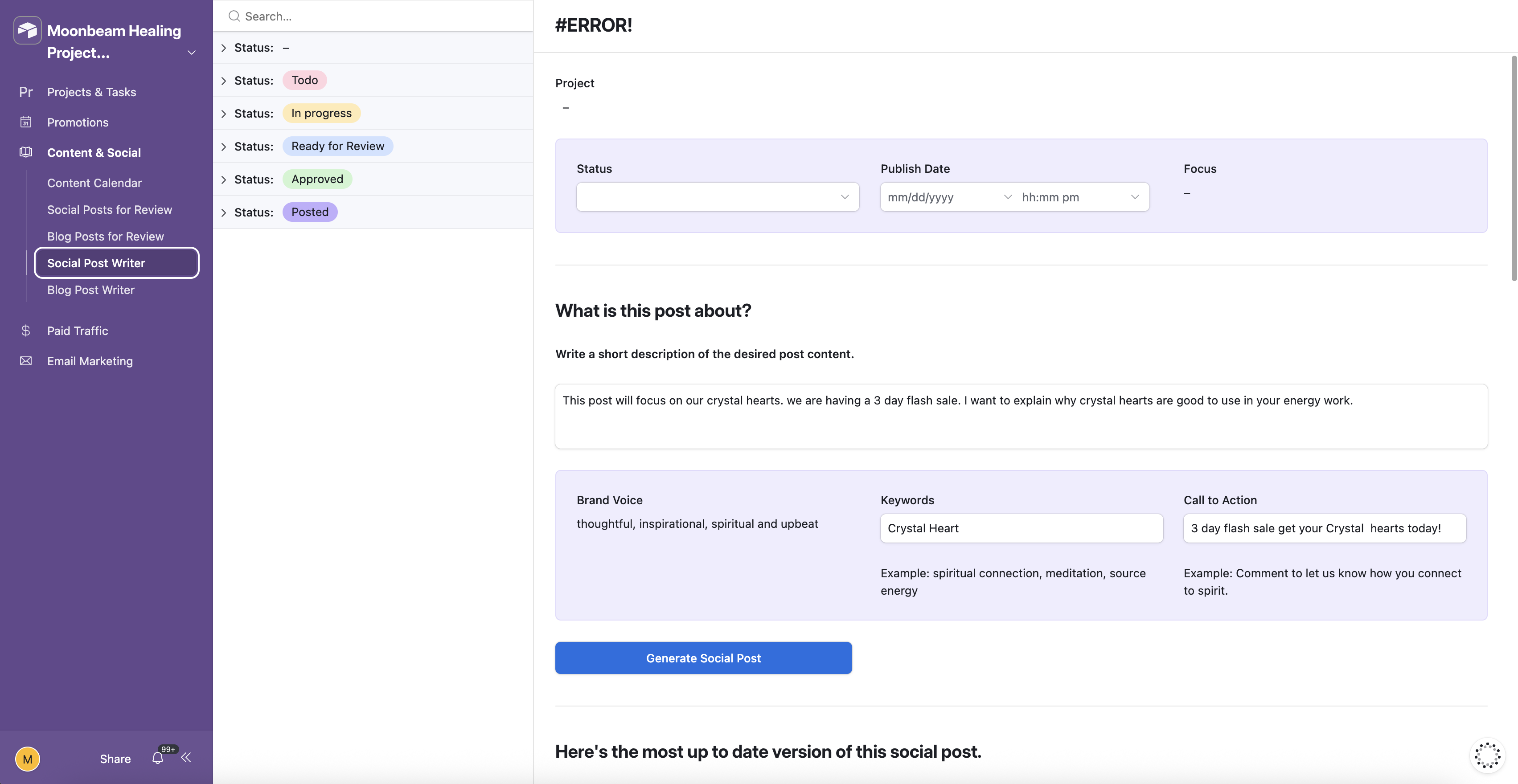
Task: Expand the Todo status group
Action: (224, 81)
